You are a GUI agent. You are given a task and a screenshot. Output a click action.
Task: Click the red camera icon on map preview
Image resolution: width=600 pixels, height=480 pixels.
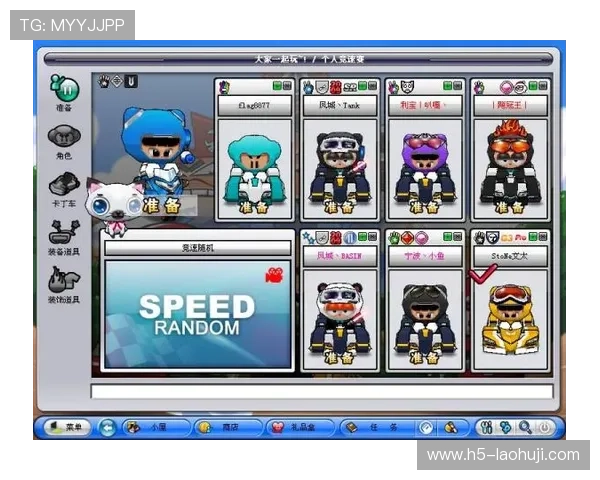click(272, 276)
